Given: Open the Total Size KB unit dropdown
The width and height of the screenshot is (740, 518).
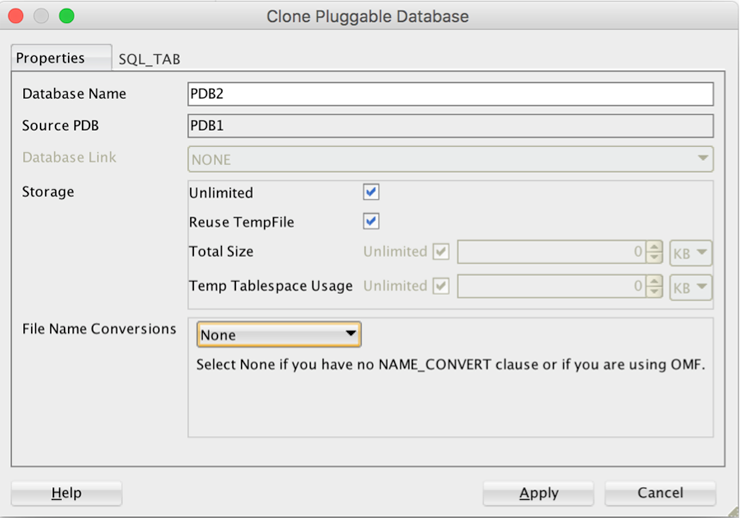Looking at the screenshot, I should (x=691, y=253).
